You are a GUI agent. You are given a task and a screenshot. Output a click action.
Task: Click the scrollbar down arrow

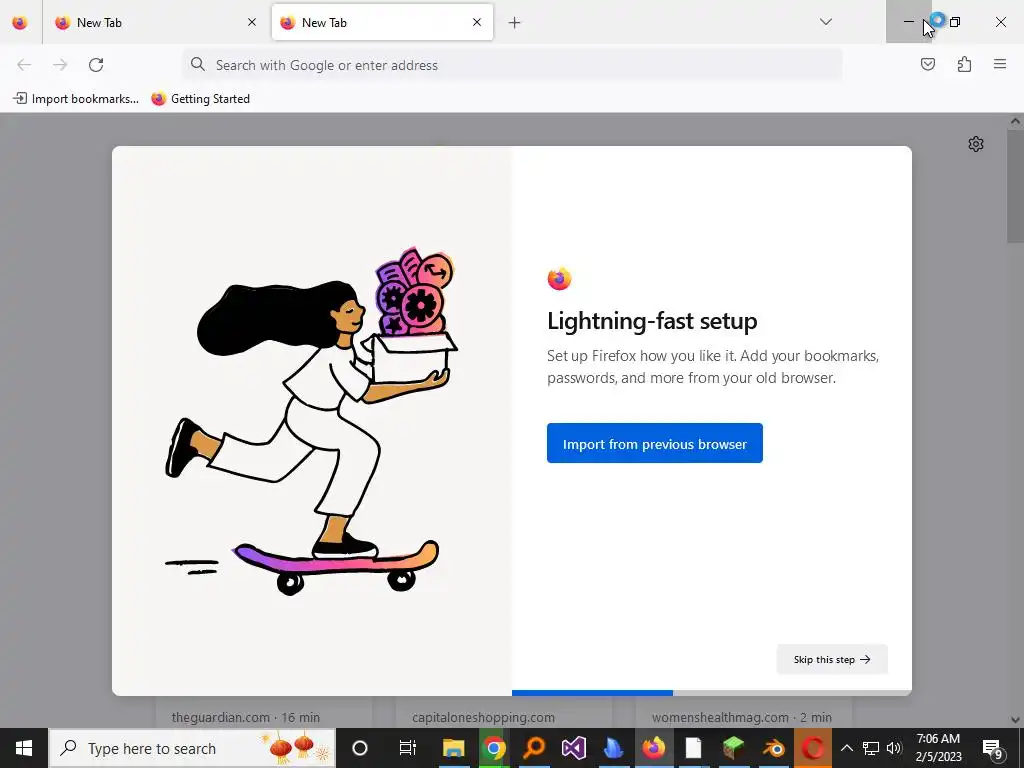coord(1015,720)
